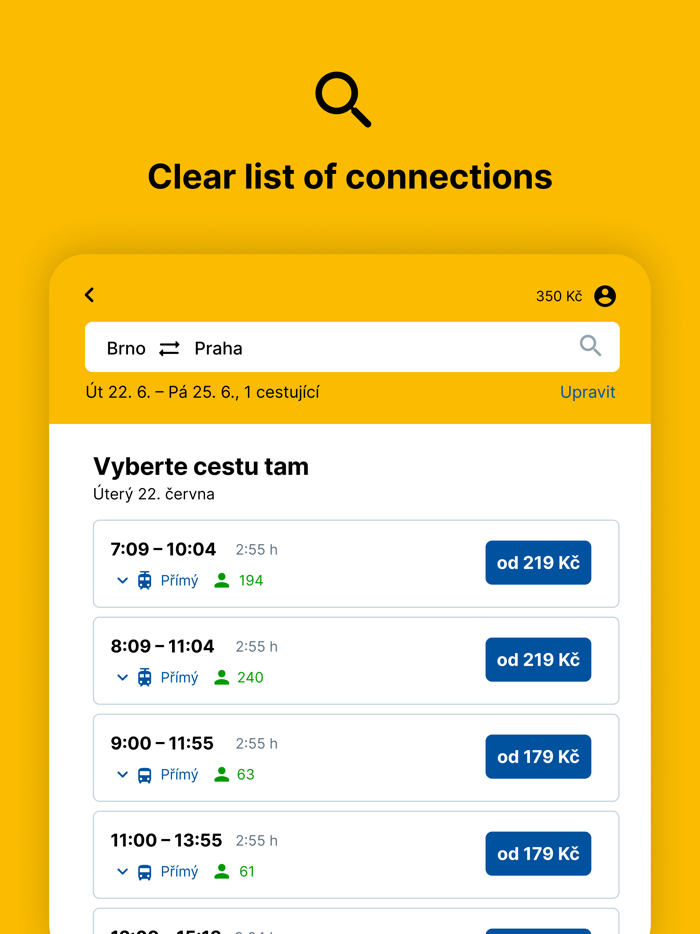The height and width of the screenshot is (934, 700).
Task: Click the train icon on the 9:00 connection
Action: pos(143,774)
